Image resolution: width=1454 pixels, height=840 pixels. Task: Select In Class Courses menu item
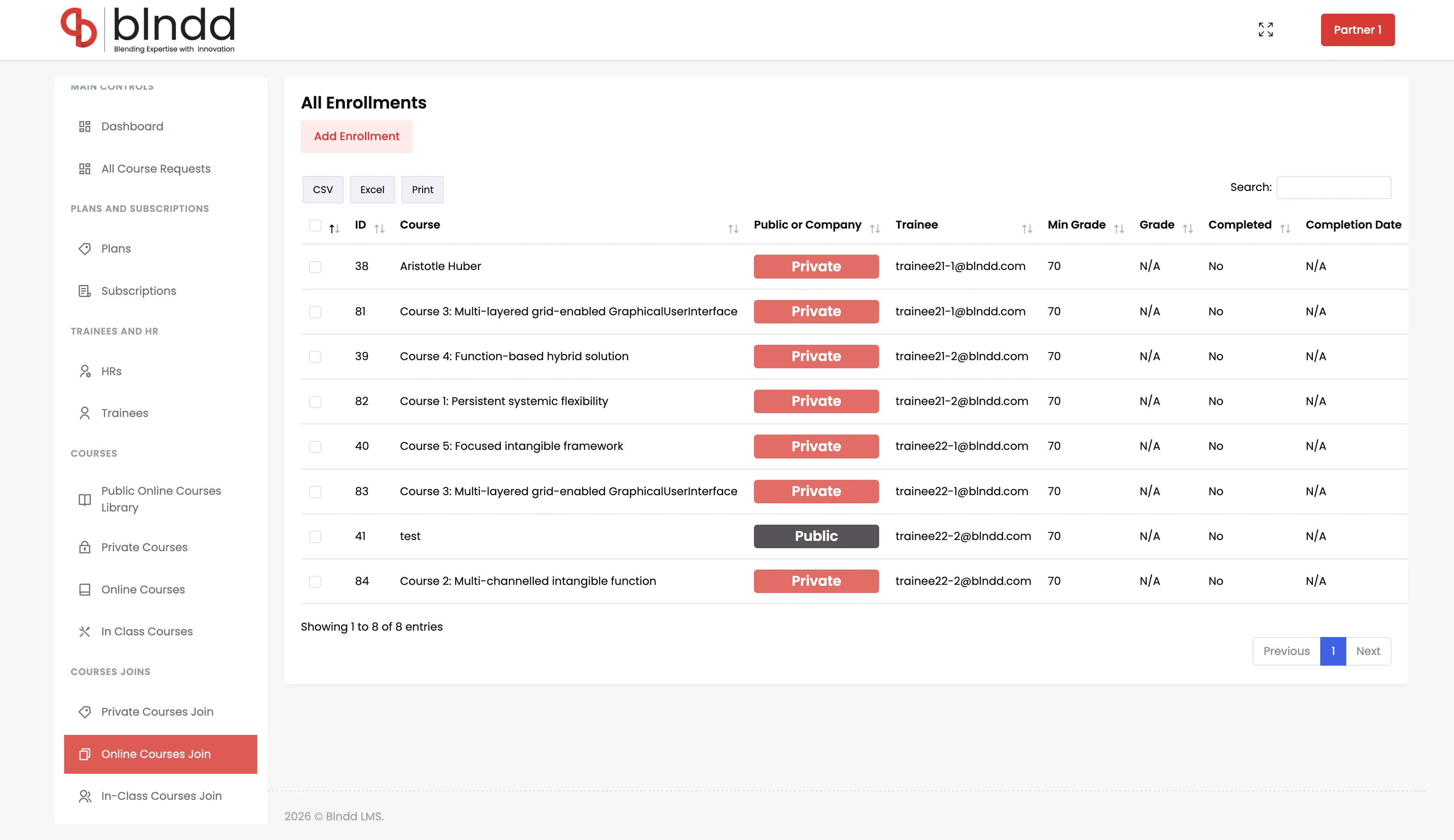point(160,631)
